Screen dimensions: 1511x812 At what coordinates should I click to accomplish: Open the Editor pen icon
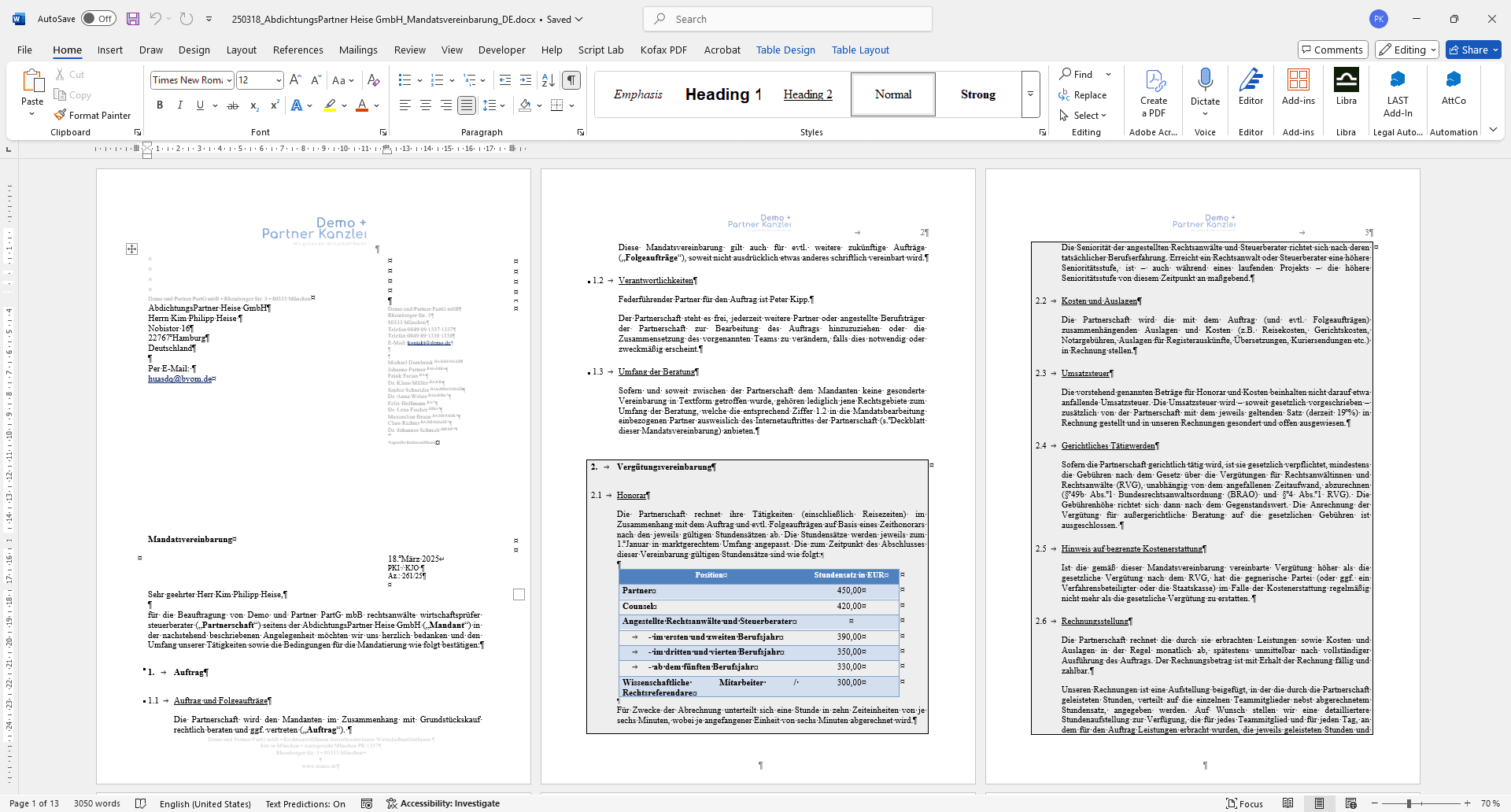(x=1251, y=80)
